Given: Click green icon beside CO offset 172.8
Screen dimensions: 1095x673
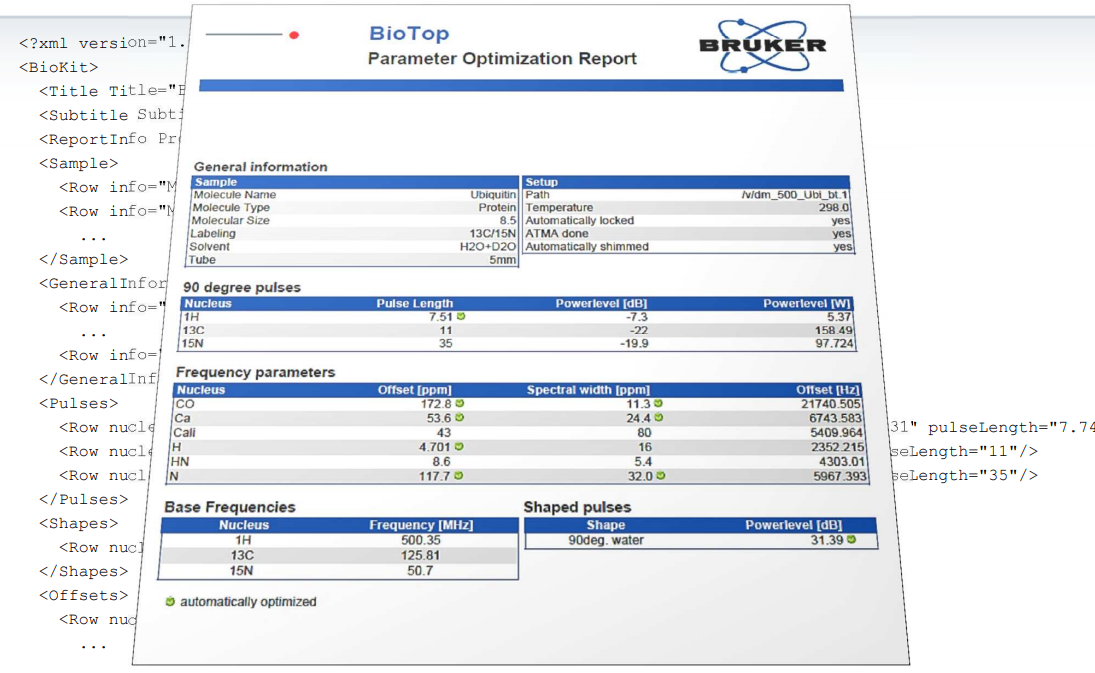Looking at the screenshot, I should (459, 404).
